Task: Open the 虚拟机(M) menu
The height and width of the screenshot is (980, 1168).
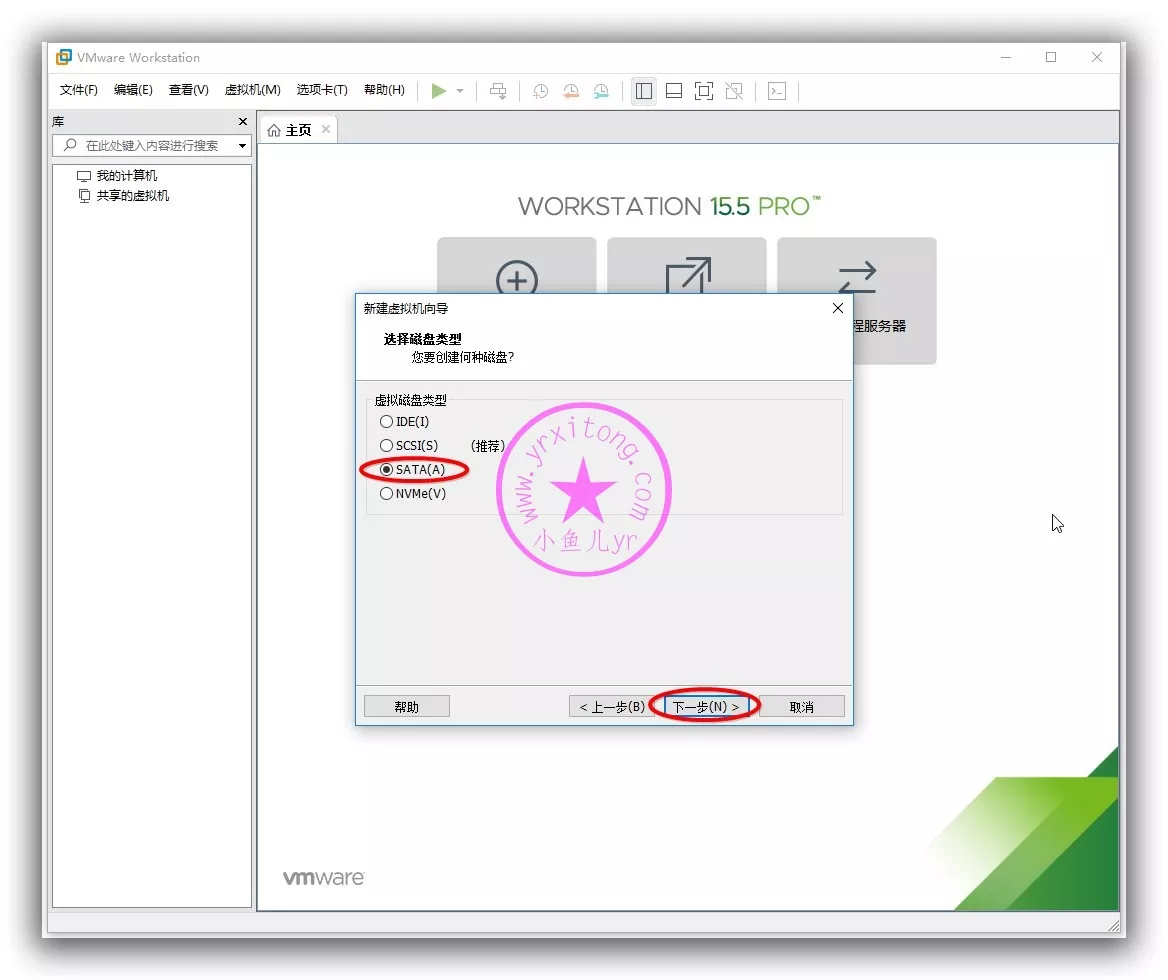Action: pos(252,90)
